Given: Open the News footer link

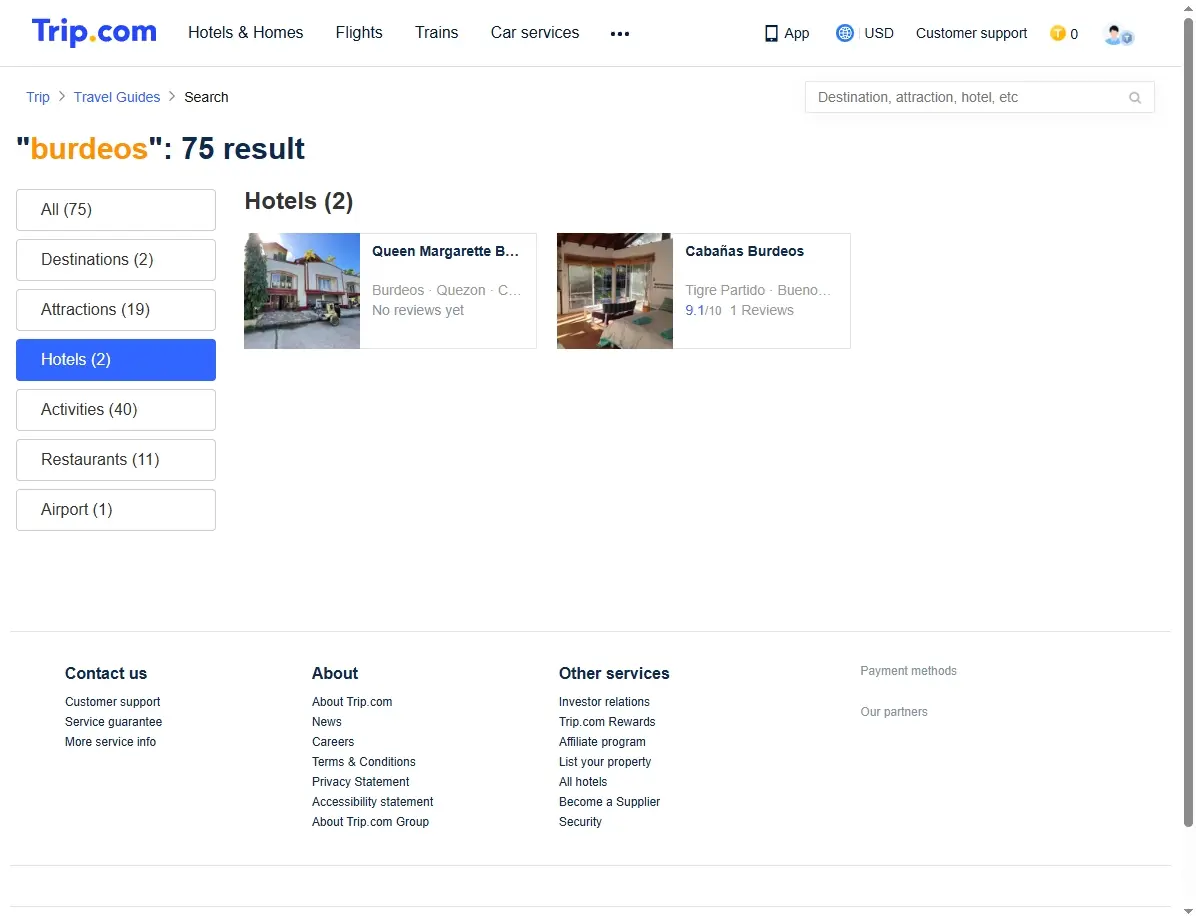Looking at the screenshot, I should tap(326, 722).
